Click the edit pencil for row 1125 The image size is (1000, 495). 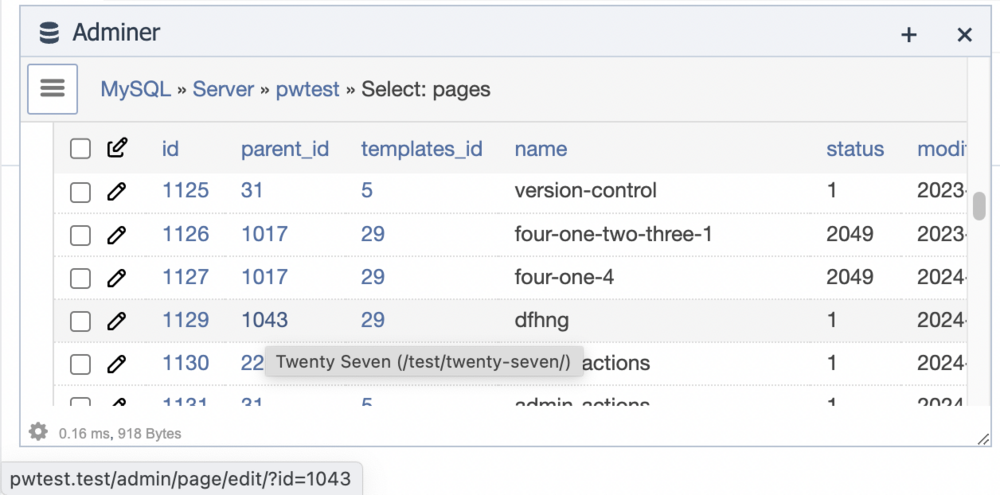[x=117, y=190]
